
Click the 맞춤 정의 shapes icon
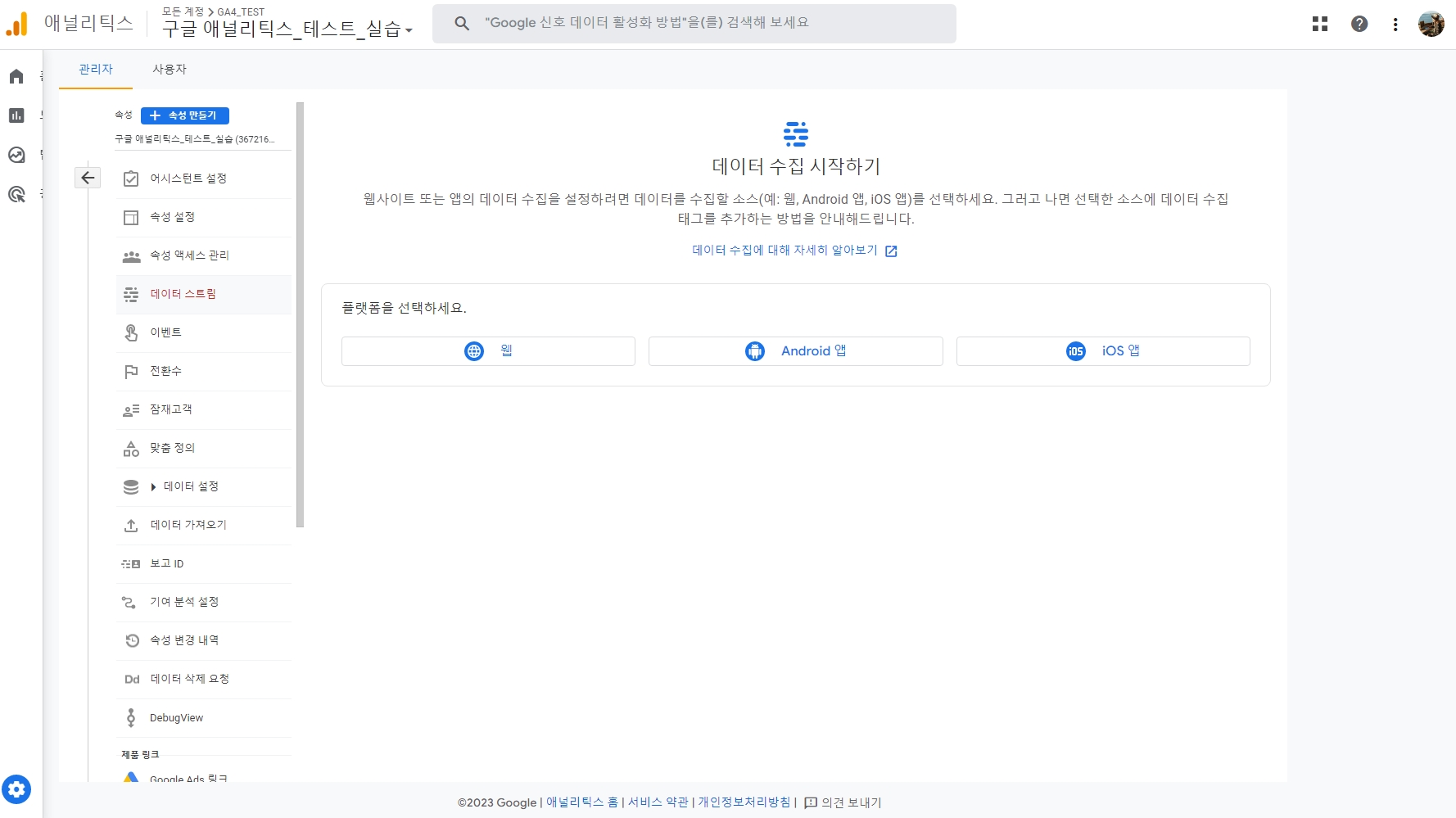point(131,449)
